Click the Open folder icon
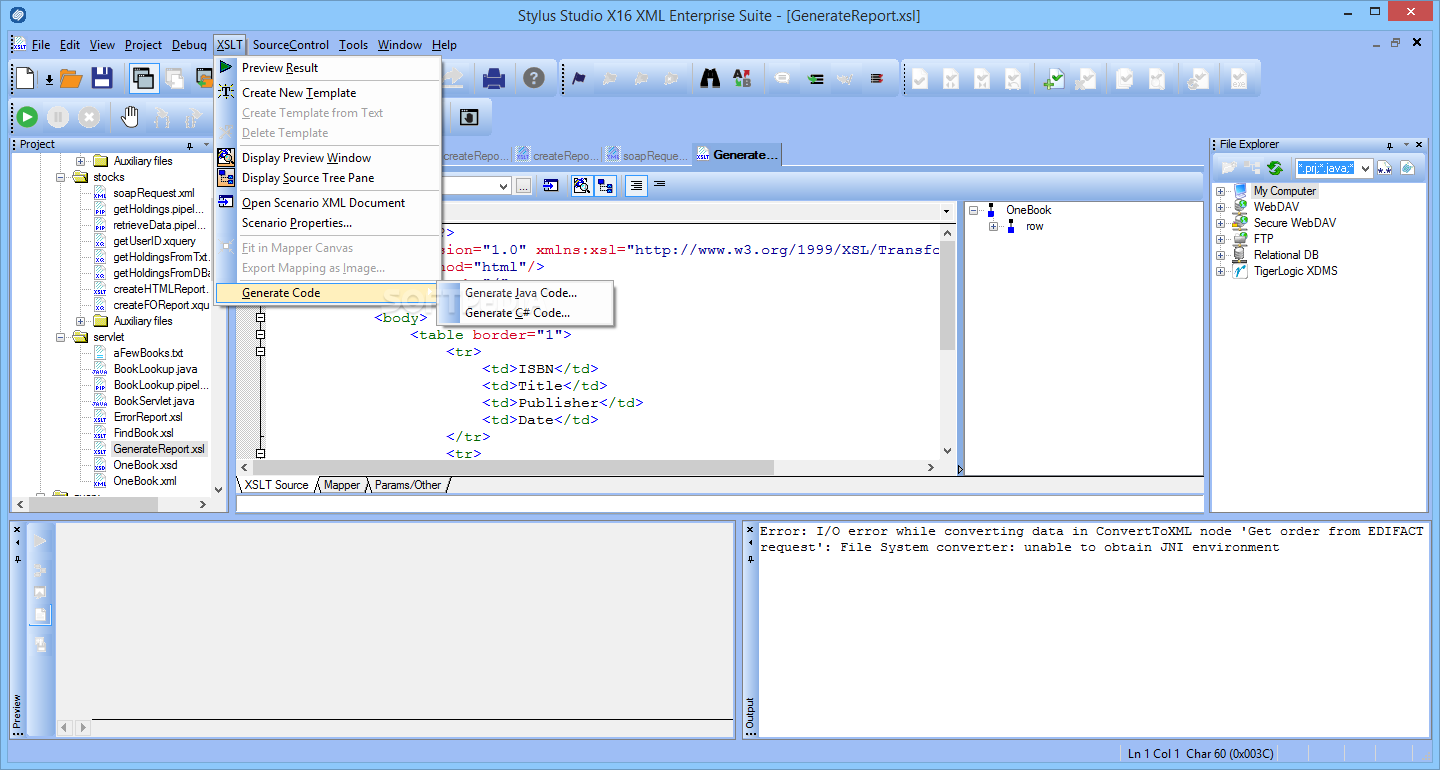The height and width of the screenshot is (770, 1440). pyautogui.click(x=70, y=78)
